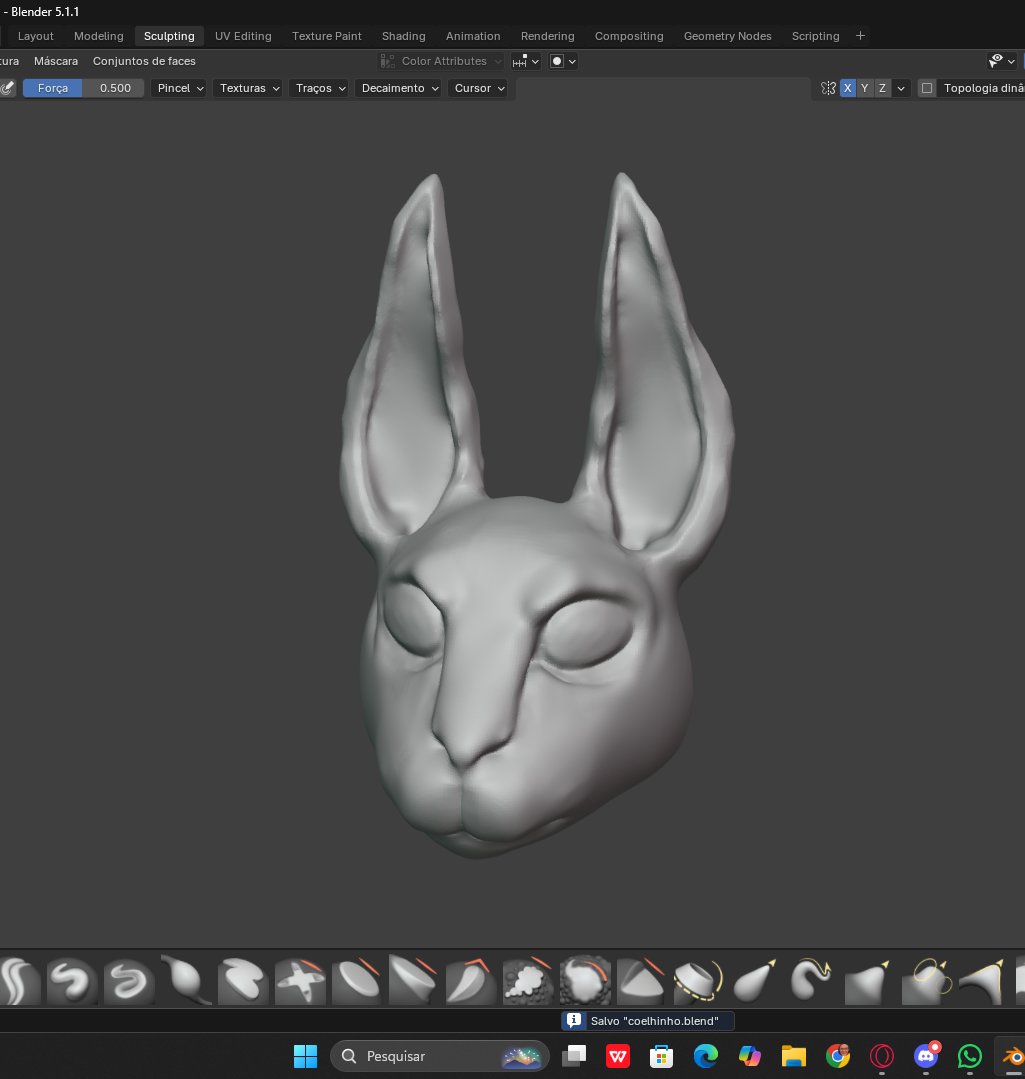Disable X axis symmetry
This screenshot has height=1079, width=1025.
click(x=847, y=88)
